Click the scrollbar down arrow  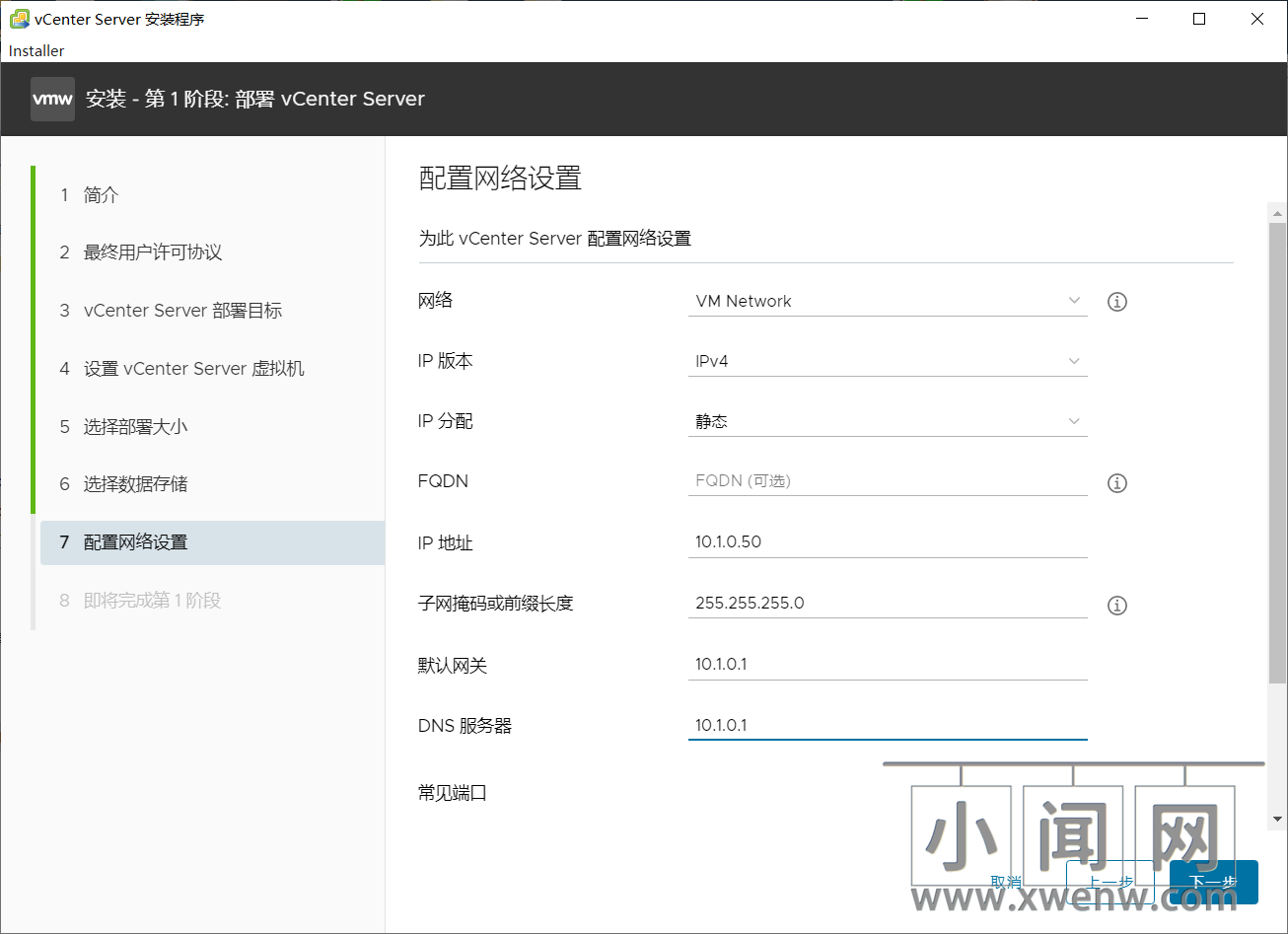pyautogui.click(x=1278, y=820)
